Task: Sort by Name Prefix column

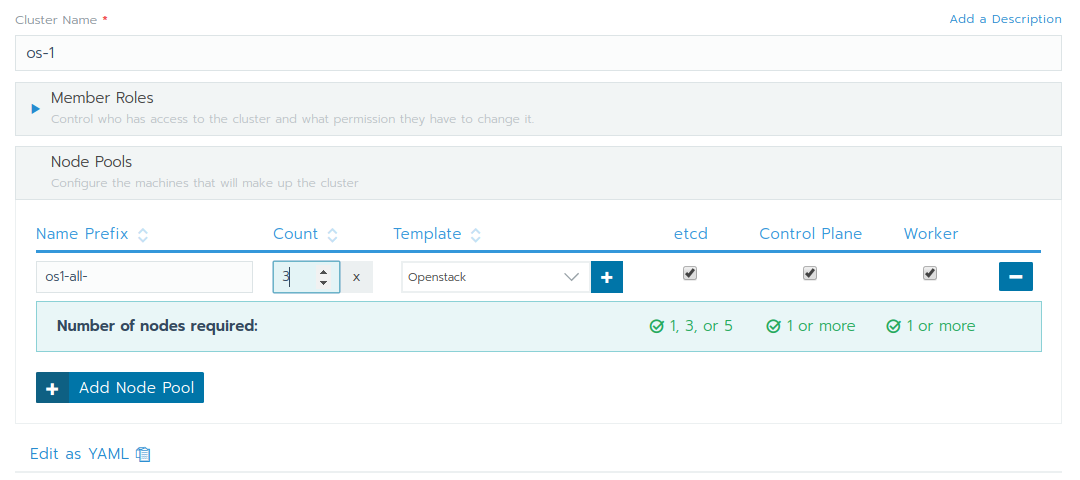Action: click(92, 234)
